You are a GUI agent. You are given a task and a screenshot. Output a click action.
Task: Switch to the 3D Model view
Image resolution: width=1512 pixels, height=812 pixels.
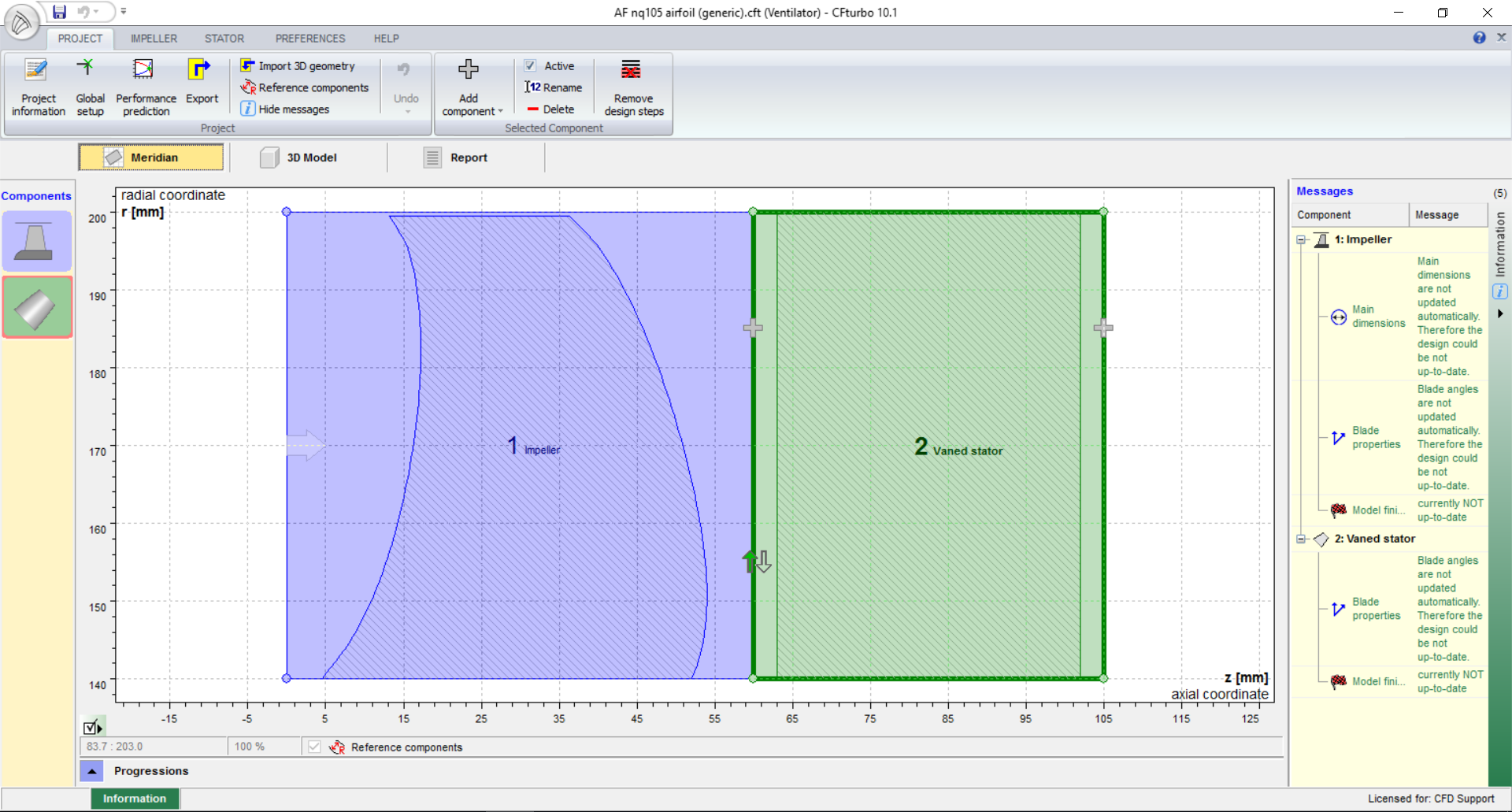point(300,158)
